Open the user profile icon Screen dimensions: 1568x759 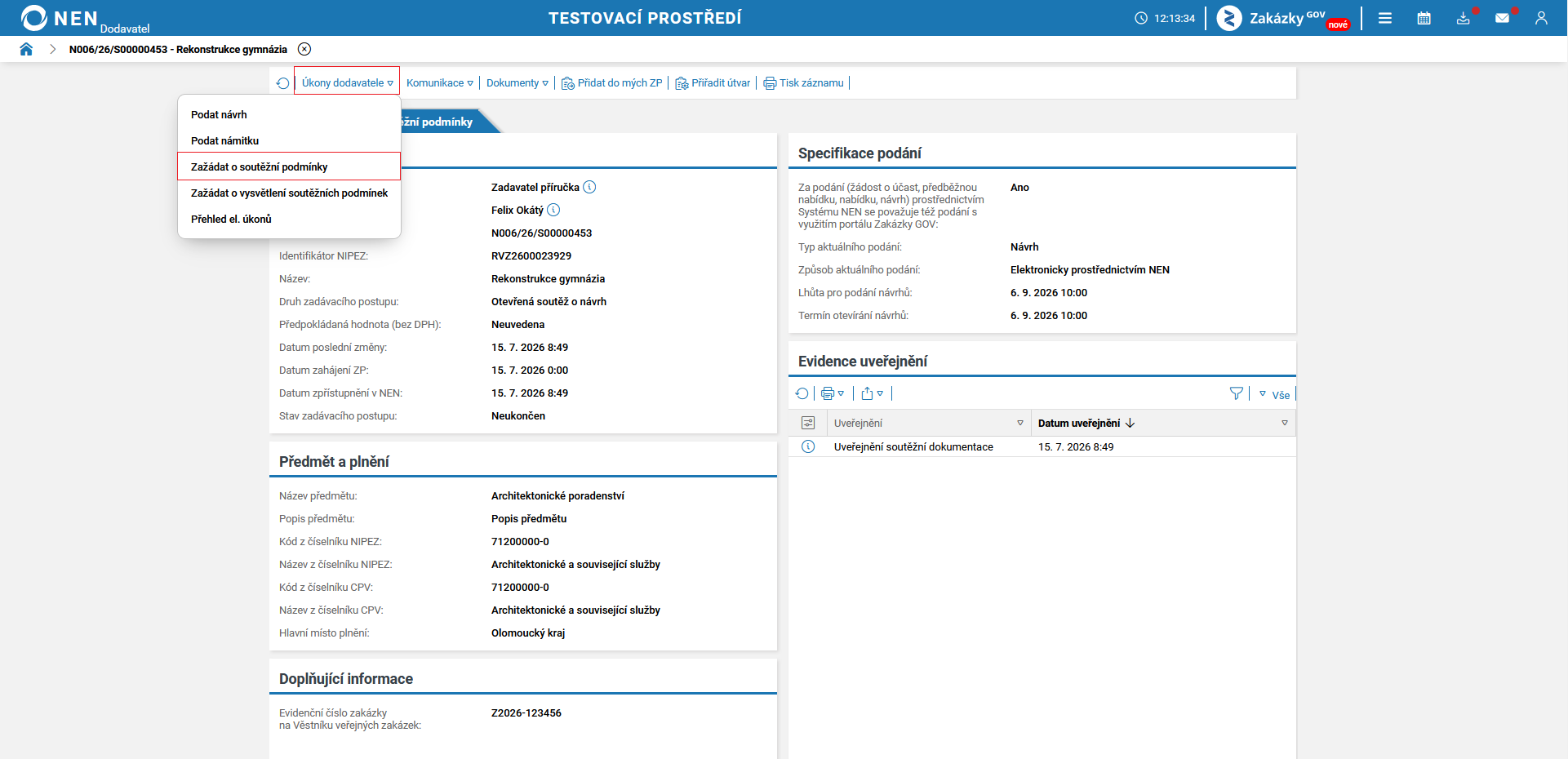click(1541, 18)
